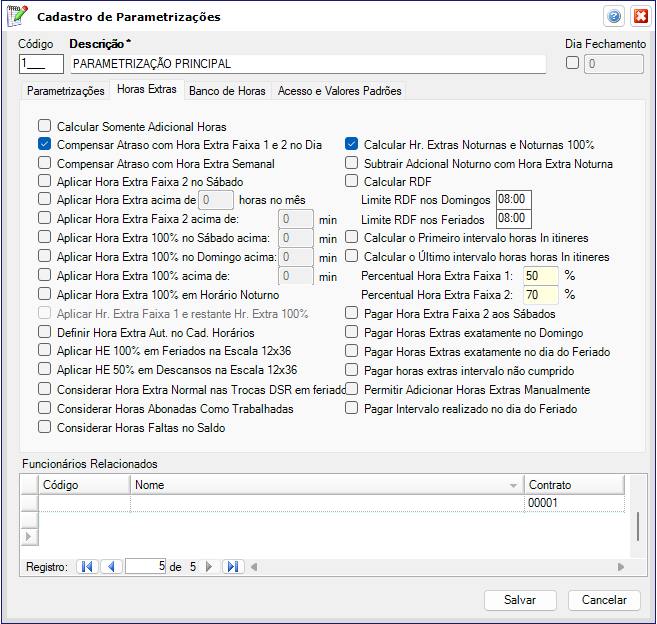Click the blue help icon in title bar
The image size is (657, 624).
[x=613, y=17]
